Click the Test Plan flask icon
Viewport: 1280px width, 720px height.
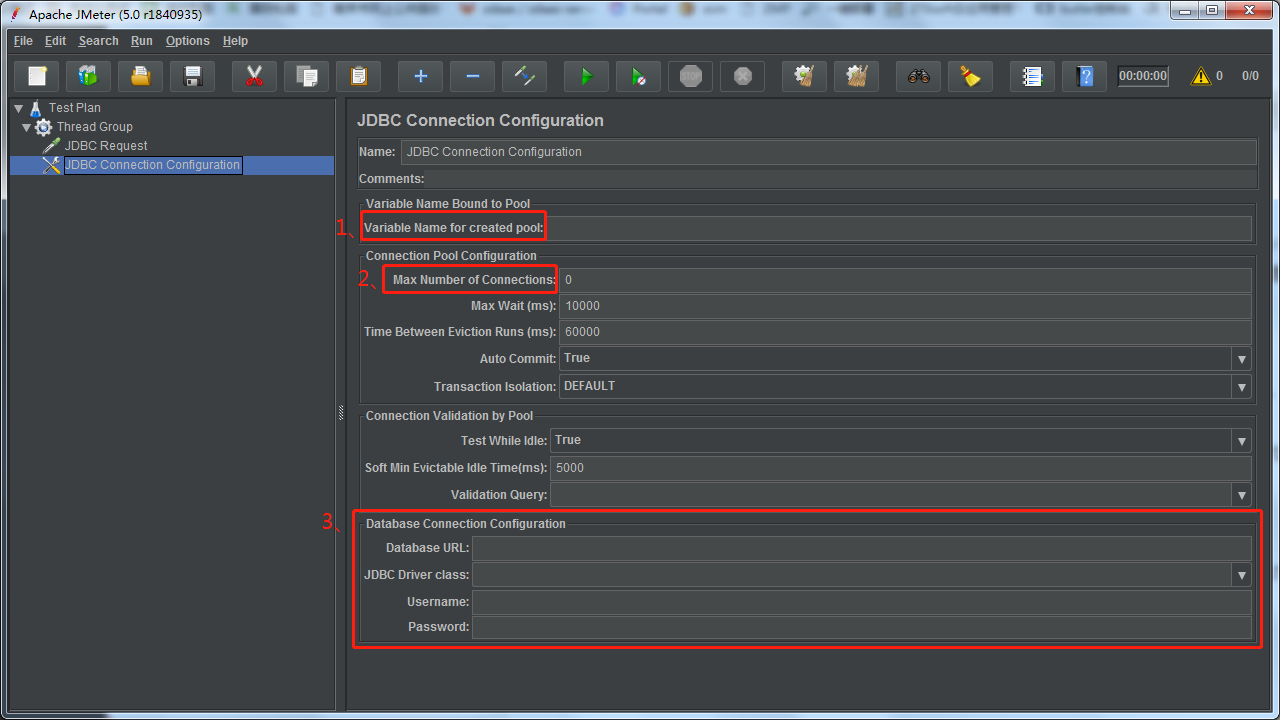(36, 108)
